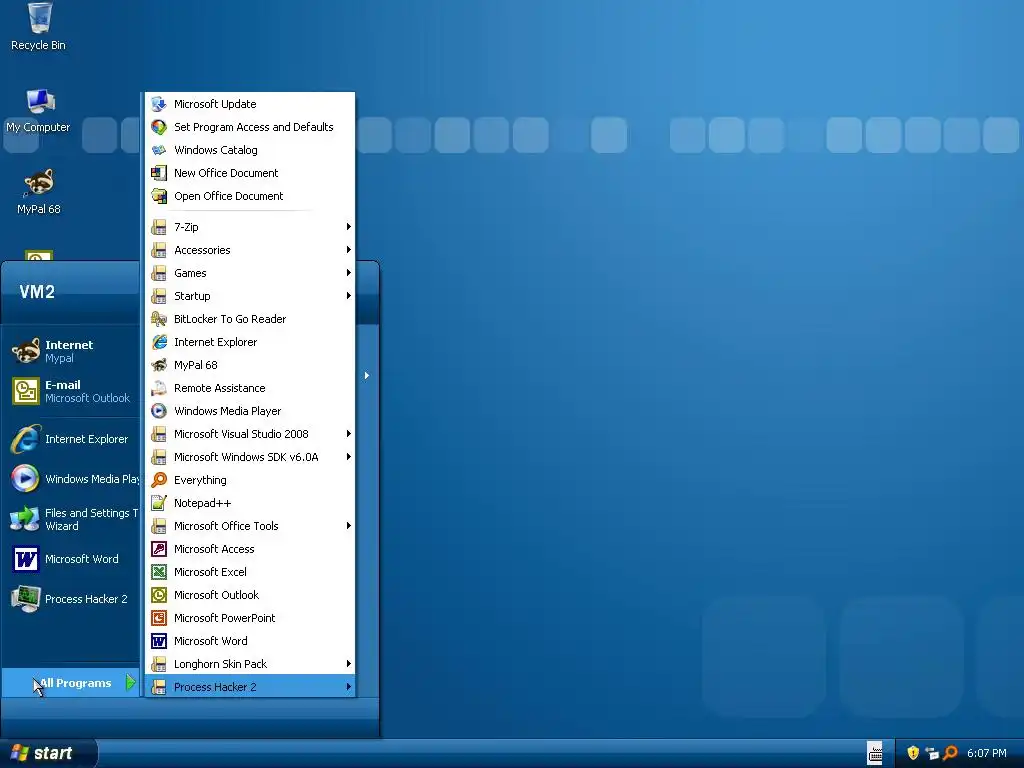Screen dimensions: 1024x768
Task: Open Files and Settings Transfer Wizard
Action: coord(72,519)
